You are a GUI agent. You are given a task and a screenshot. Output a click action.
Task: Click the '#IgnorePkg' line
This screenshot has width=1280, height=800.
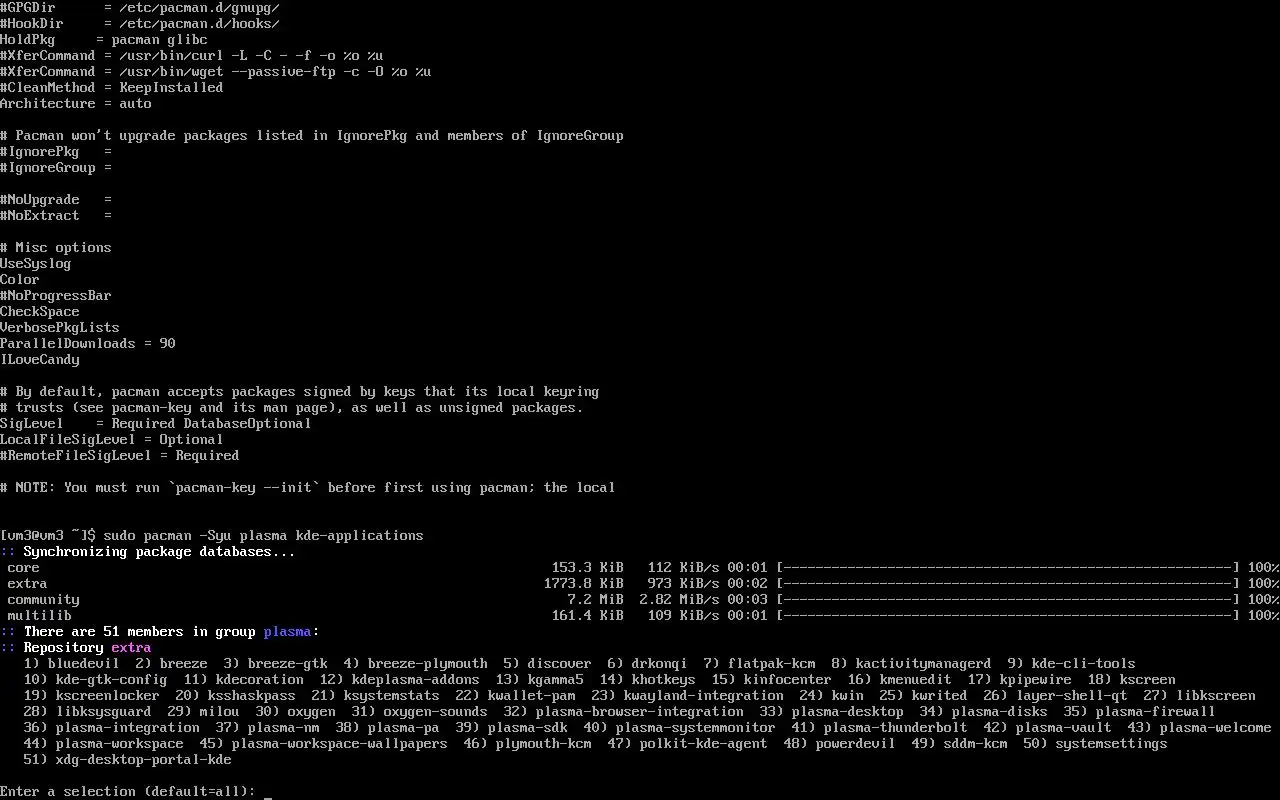(x=56, y=152)
